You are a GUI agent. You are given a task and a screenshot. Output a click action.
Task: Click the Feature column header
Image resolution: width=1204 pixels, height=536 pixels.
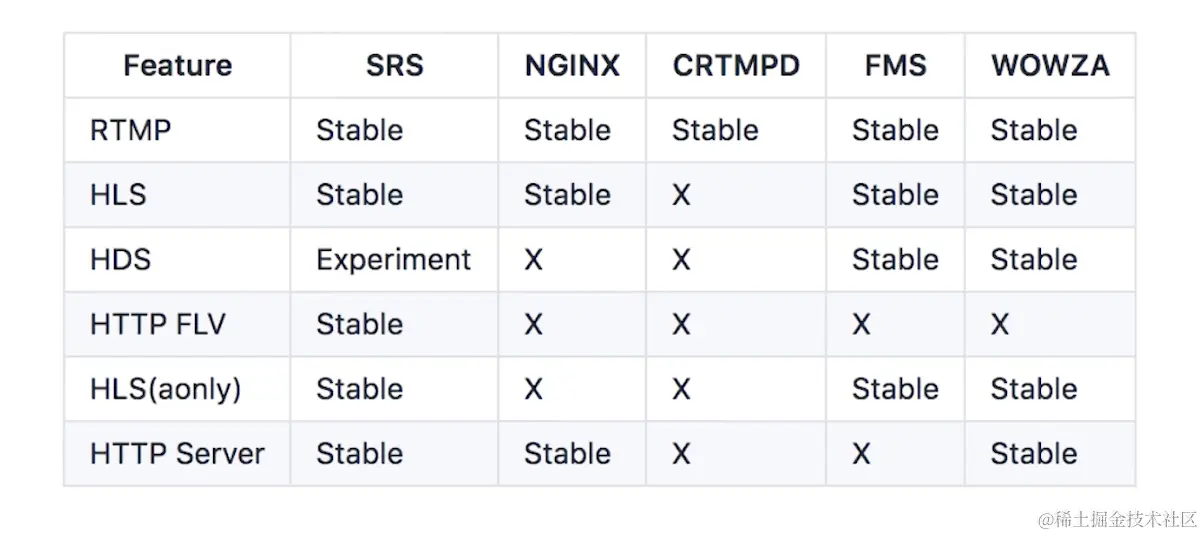177,66
